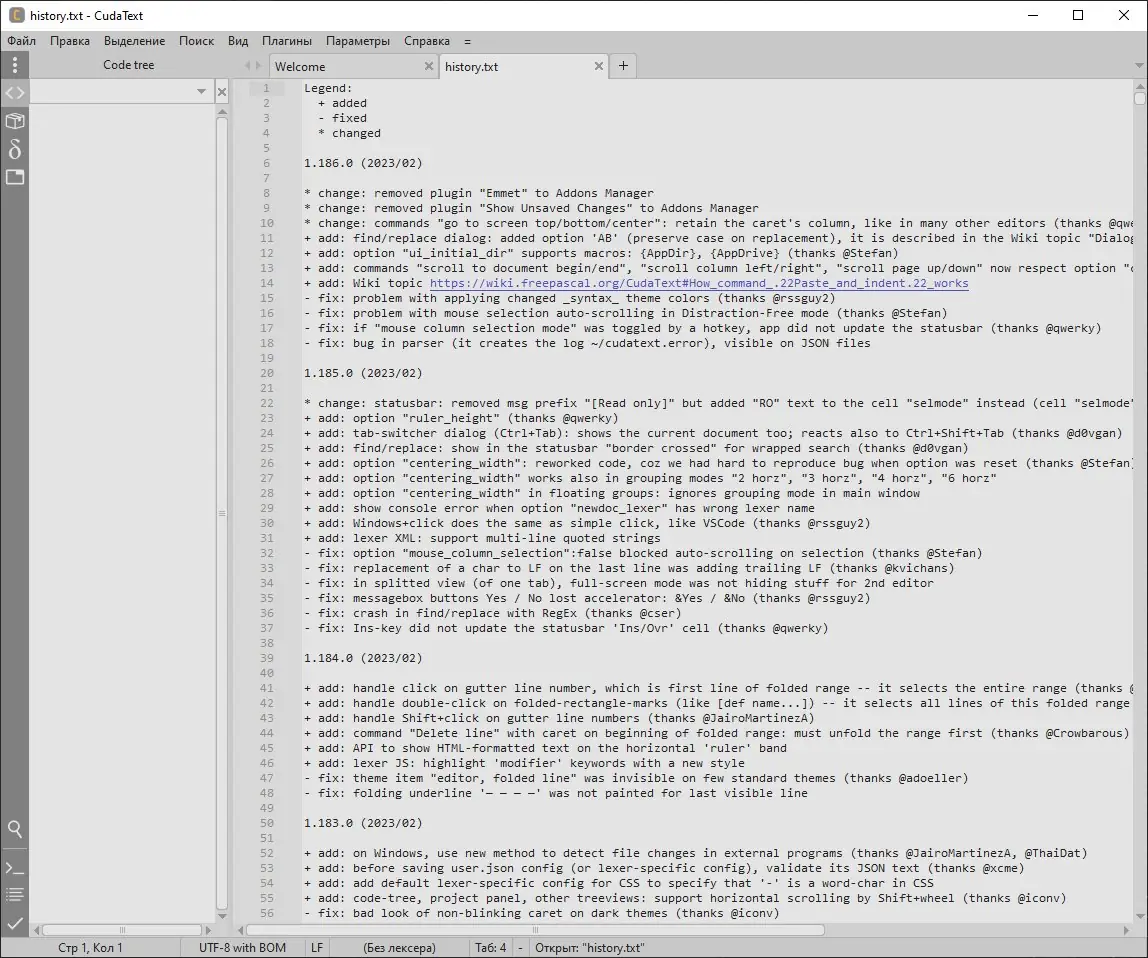The width and height of the screenshot is (1148, 958).
Task: Open the Project panel box icon
Action: point(15,121)
